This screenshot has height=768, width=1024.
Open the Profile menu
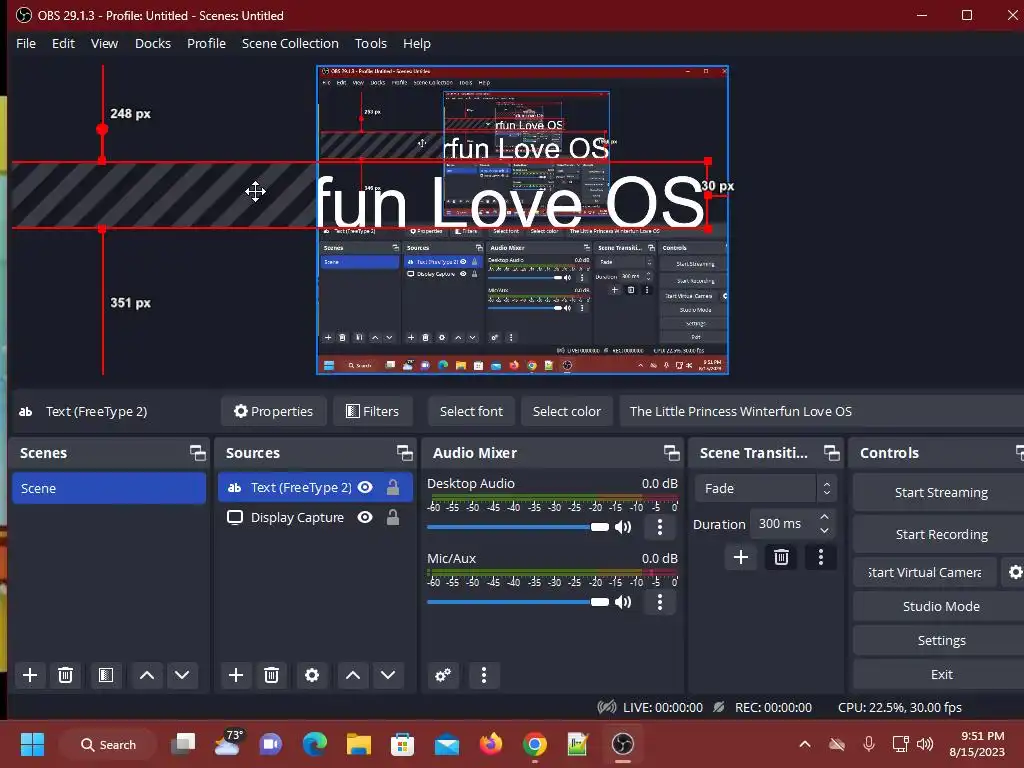coord(206,43)
